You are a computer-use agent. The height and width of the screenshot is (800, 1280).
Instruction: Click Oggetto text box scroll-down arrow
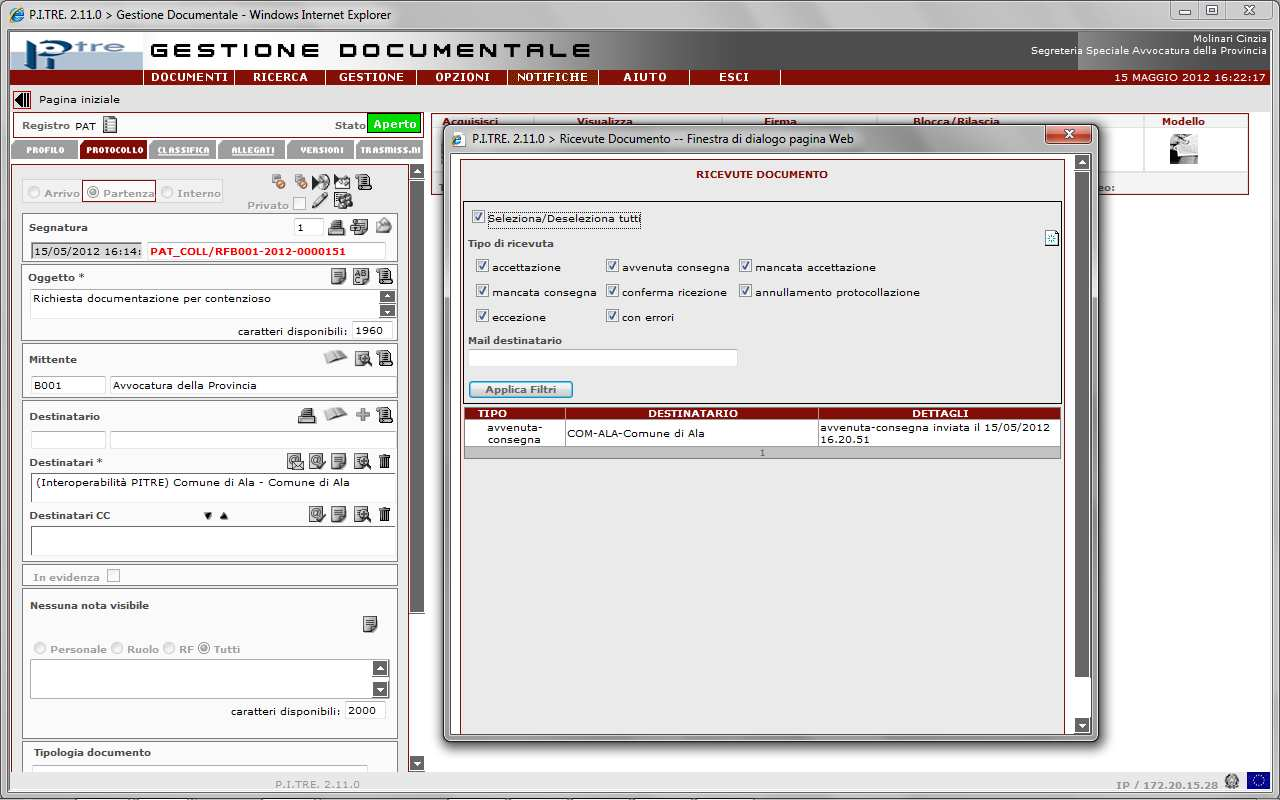click(x=388, y=311)
